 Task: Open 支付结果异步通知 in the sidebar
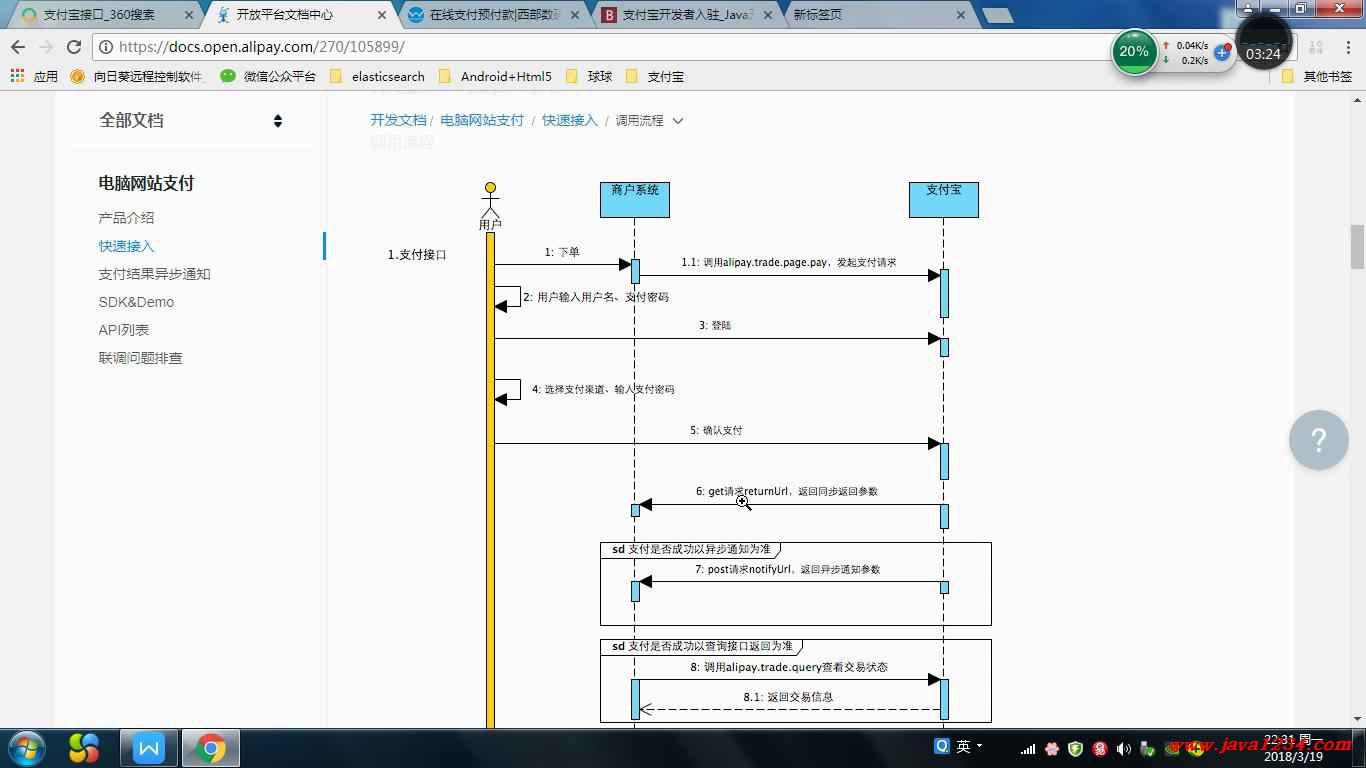(154, 274)
